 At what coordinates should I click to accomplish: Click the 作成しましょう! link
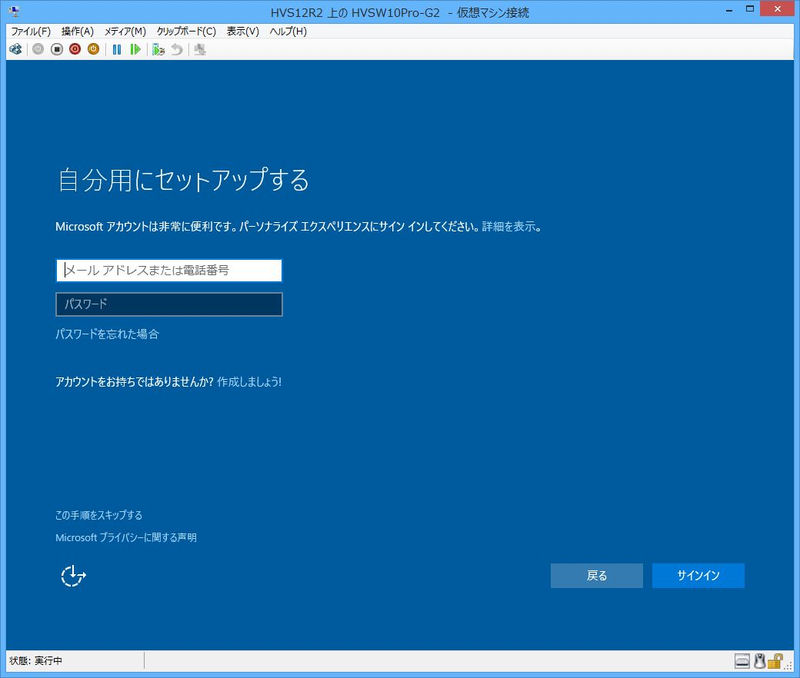249,382
